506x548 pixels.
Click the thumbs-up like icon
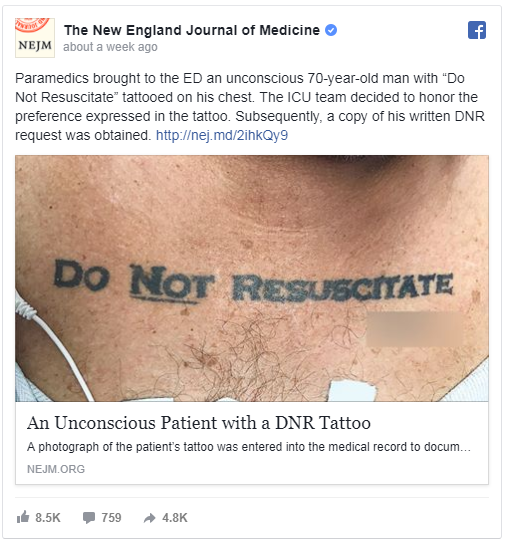click(23, 517)
